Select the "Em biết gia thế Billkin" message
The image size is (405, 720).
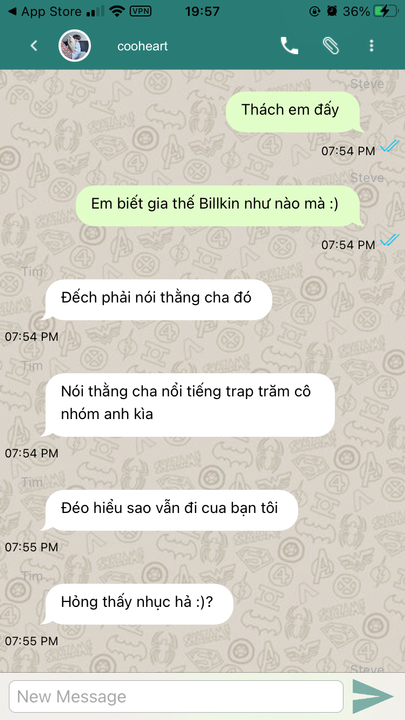(x=219, y=205)
